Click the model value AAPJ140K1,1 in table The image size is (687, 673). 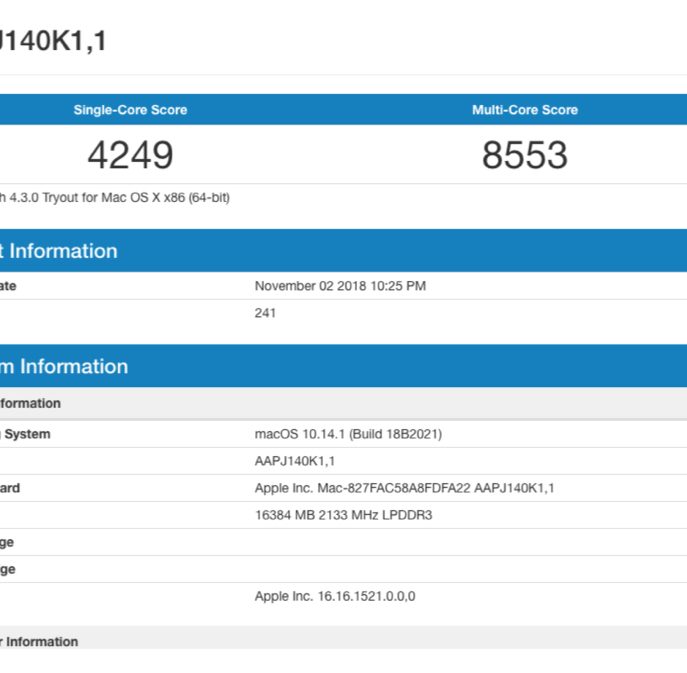294,461
